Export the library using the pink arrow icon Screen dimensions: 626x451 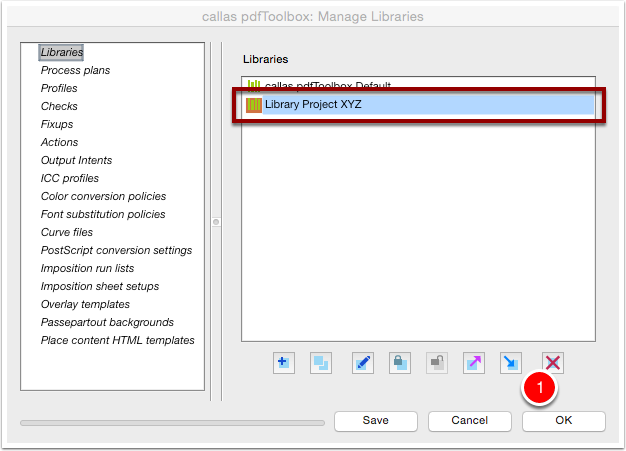click(474, 363)
